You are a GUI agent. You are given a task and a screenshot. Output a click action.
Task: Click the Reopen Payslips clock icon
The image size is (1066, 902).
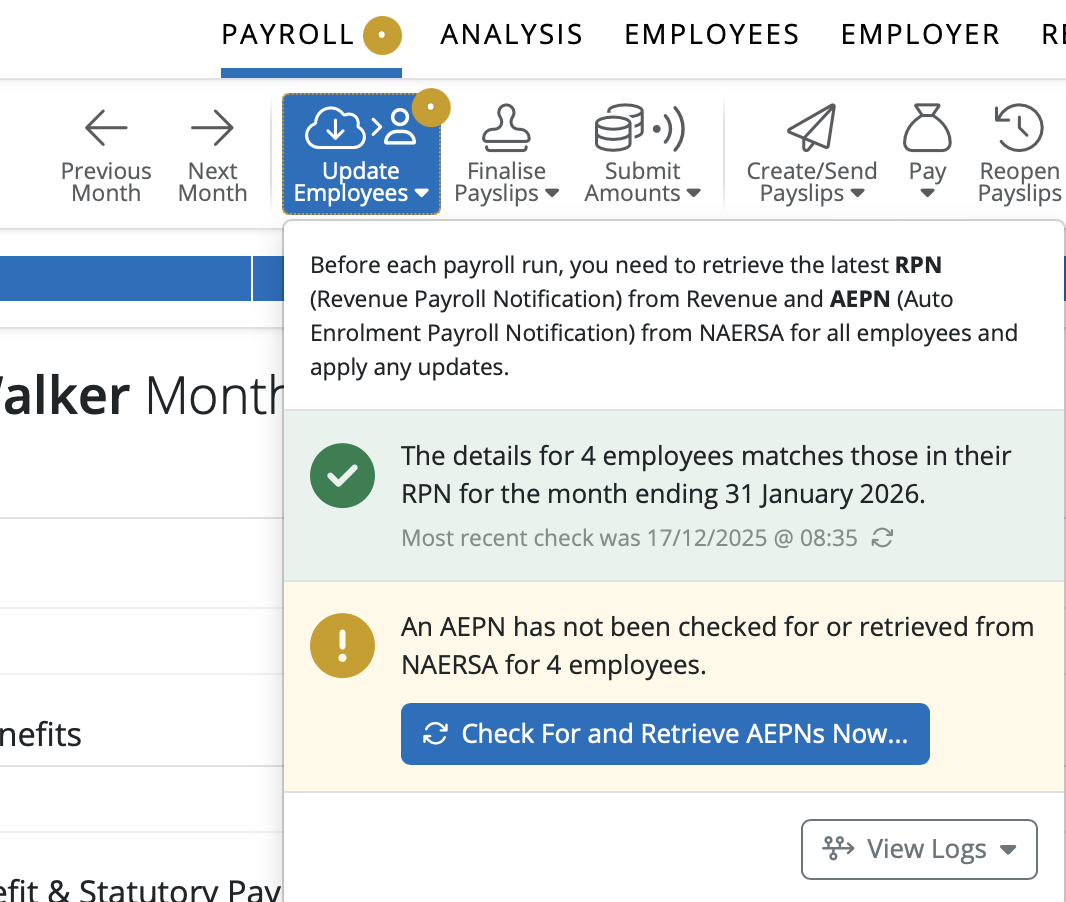click(1019, 128)
